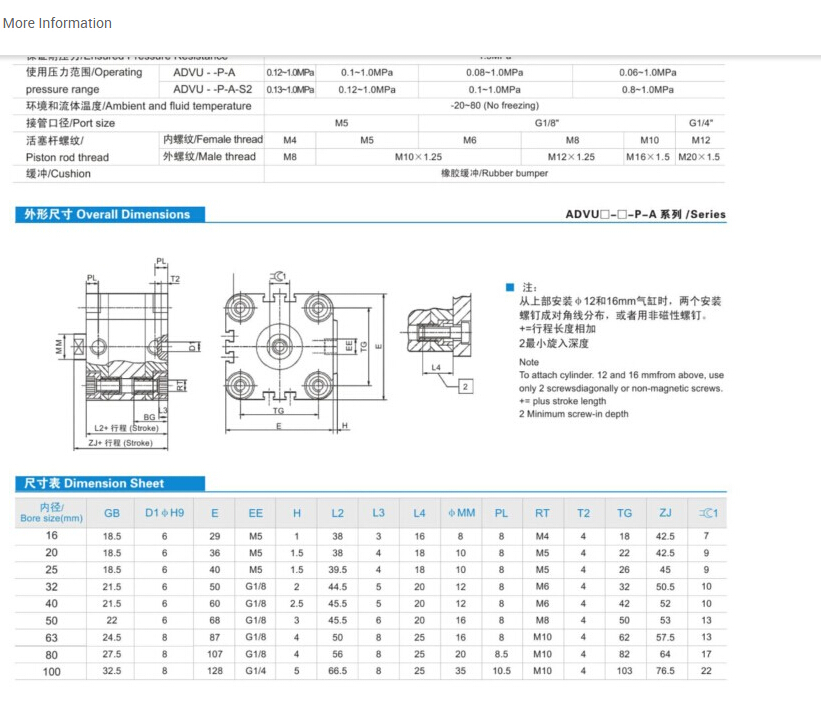This screenshot has width=821, height=711.
Task: Click the bore size 32 row label
Action: click(x=51, y=587)
